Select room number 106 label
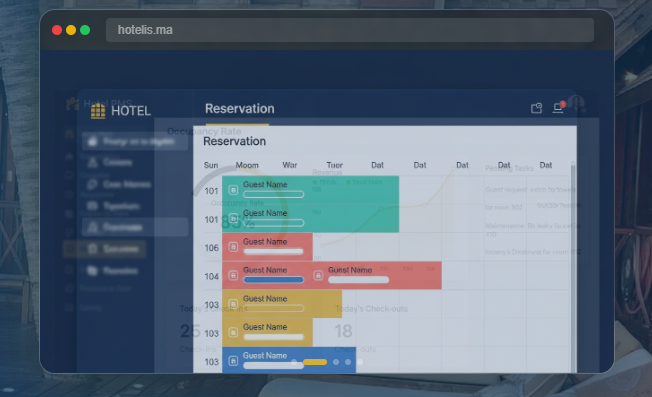Image resolution: width=652 pixels, height=397 pixels. click(212, 248)
